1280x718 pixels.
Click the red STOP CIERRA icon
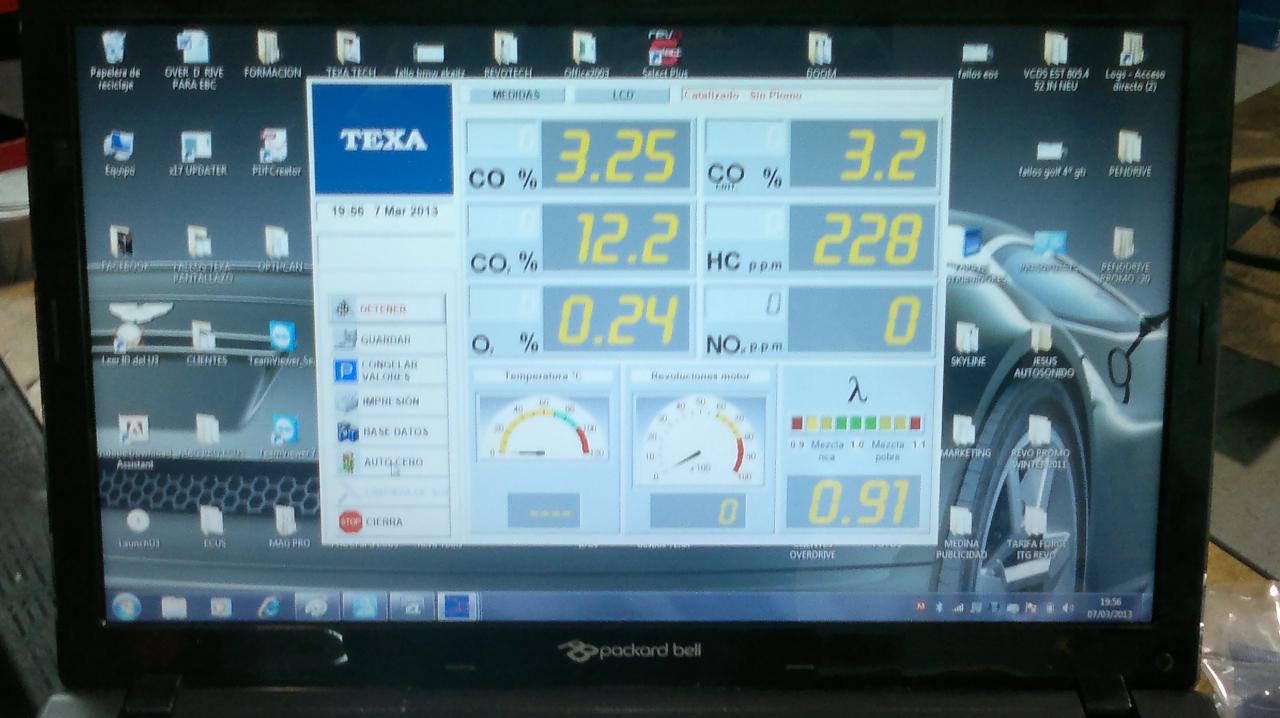(350, 521)
